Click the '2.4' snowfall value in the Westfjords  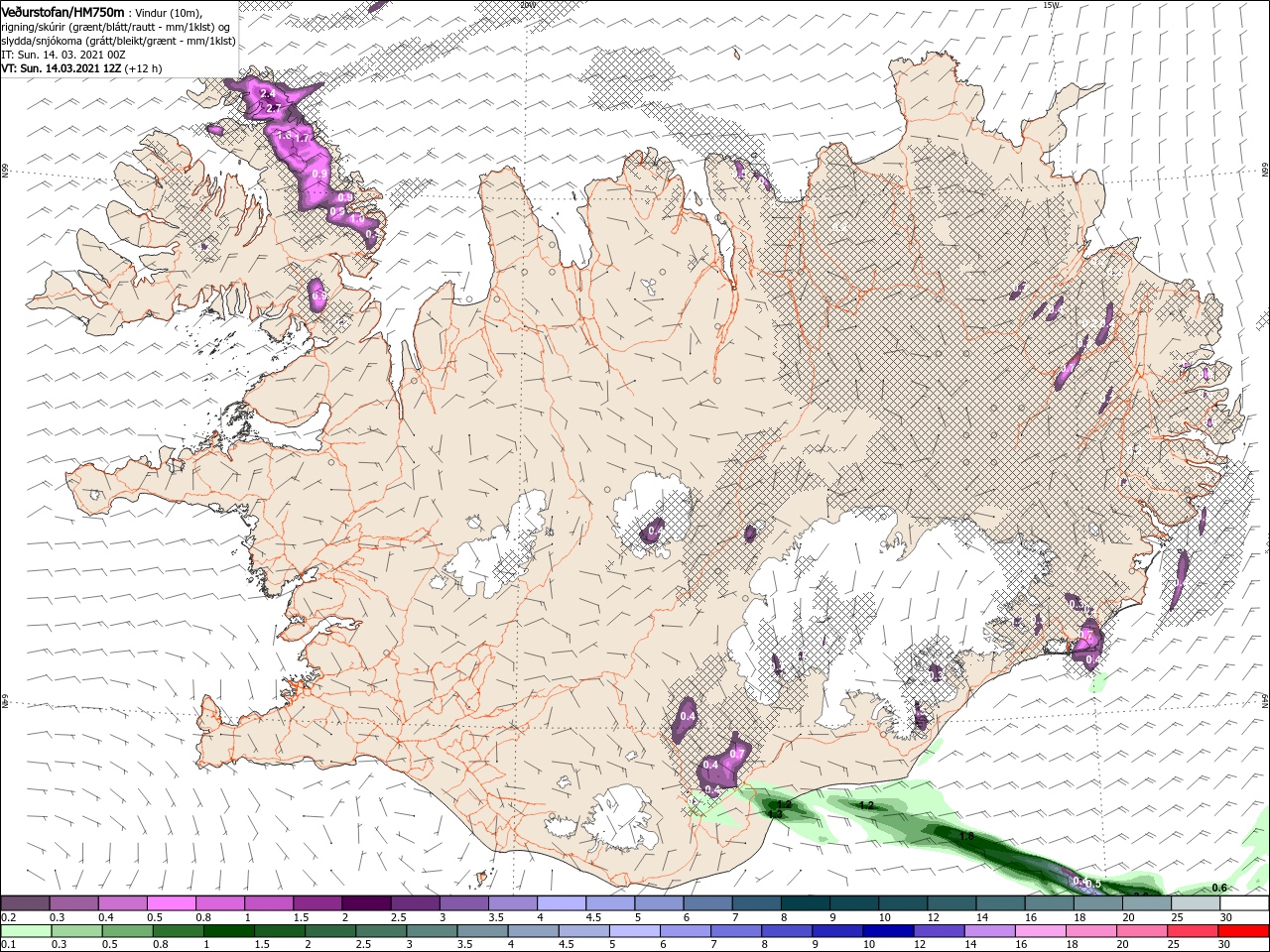pos(267,93)
